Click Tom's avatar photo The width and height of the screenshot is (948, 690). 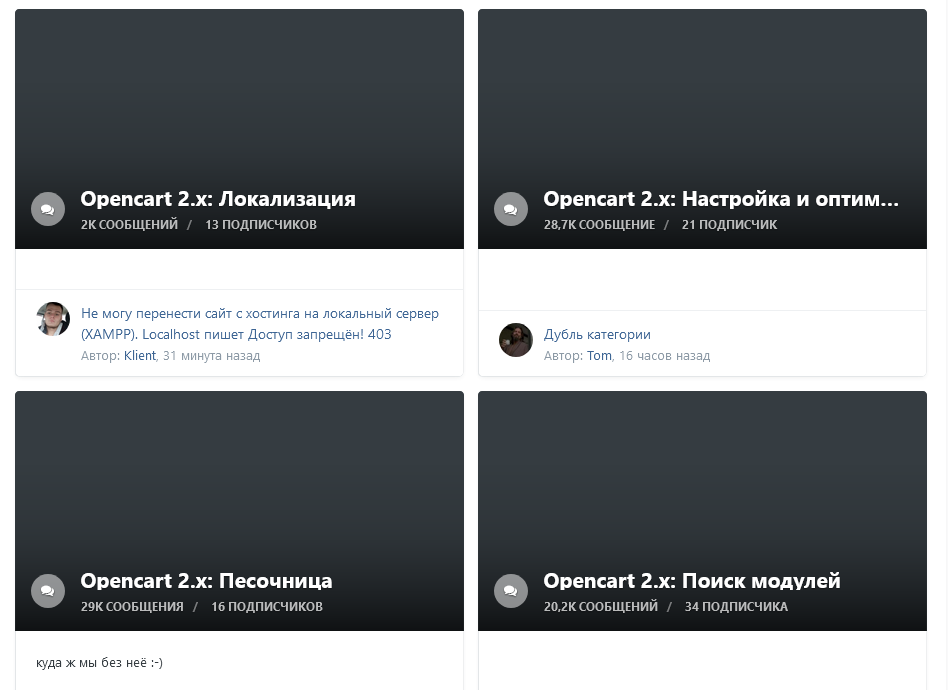(516, 340)
